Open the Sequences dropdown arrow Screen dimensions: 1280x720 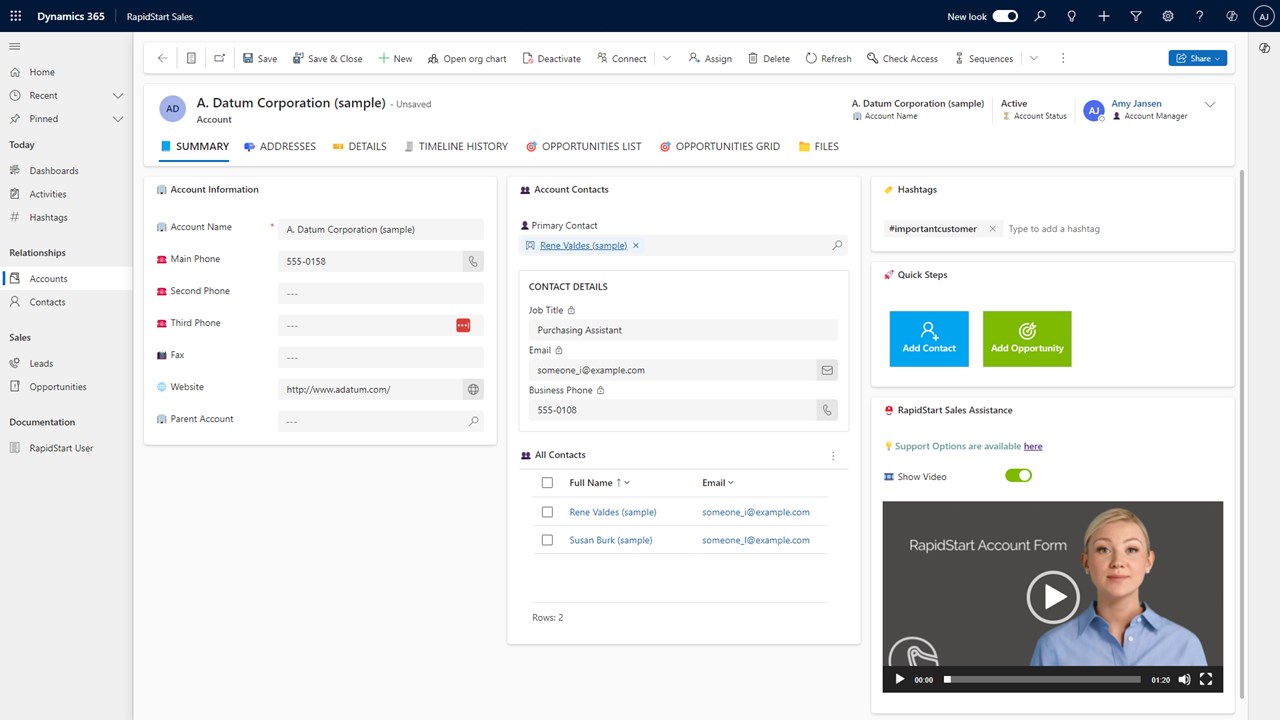click(x=1034, y=58)
